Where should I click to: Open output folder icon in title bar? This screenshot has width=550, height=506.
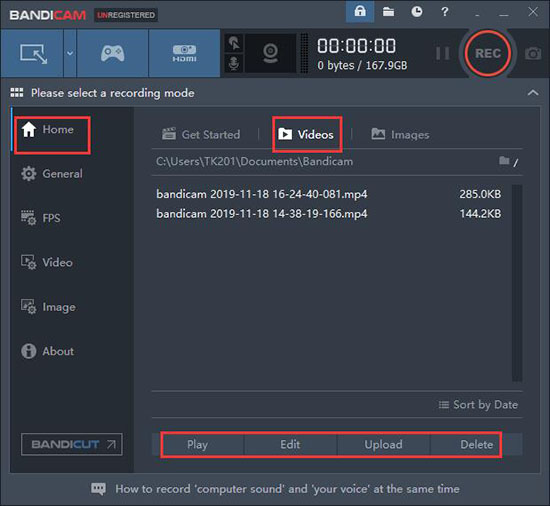(388, 12)
